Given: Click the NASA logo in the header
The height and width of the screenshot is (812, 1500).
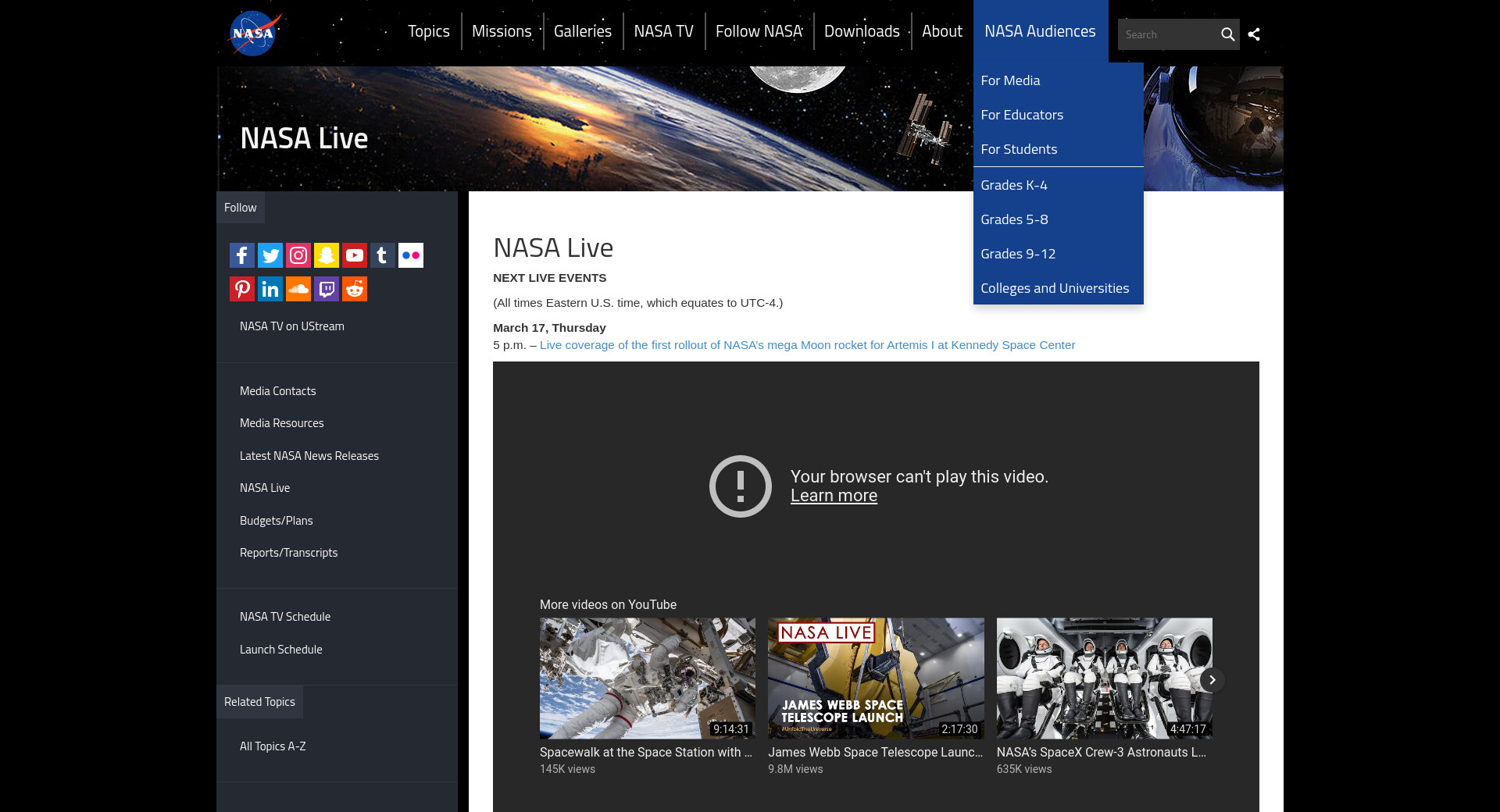Looking at the screenshot, I should (254, 33).
